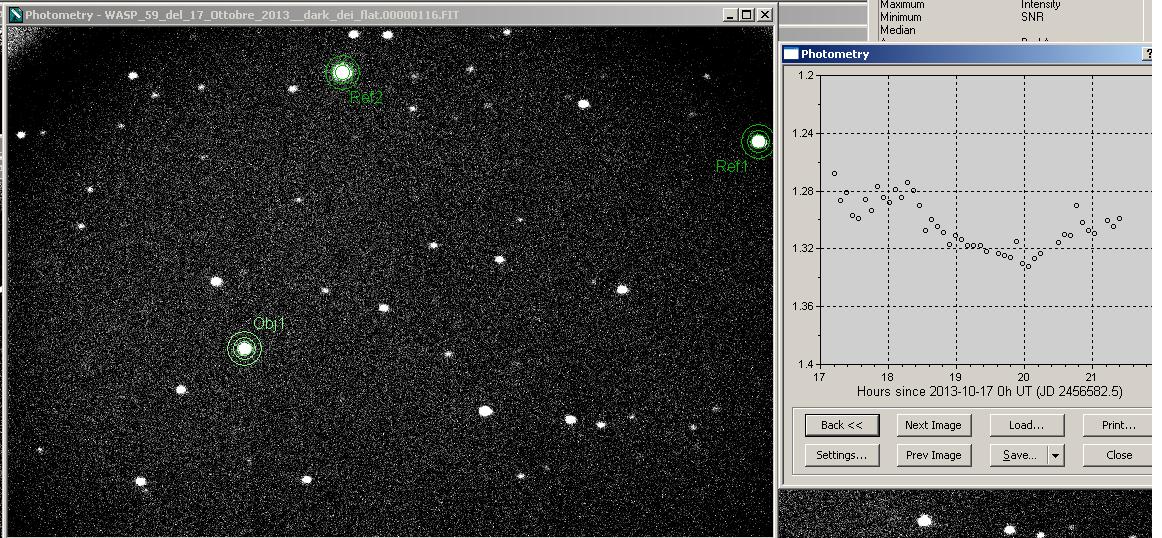Image resolution: width=1162 pixels, height=538 pixels.
Task: Open photometry Settings...
Action: pyautogui.click(x=841, y=455)
